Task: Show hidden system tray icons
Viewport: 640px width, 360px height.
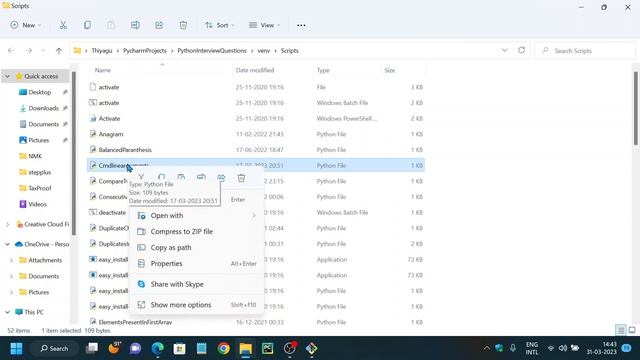Action: point(487,348)
